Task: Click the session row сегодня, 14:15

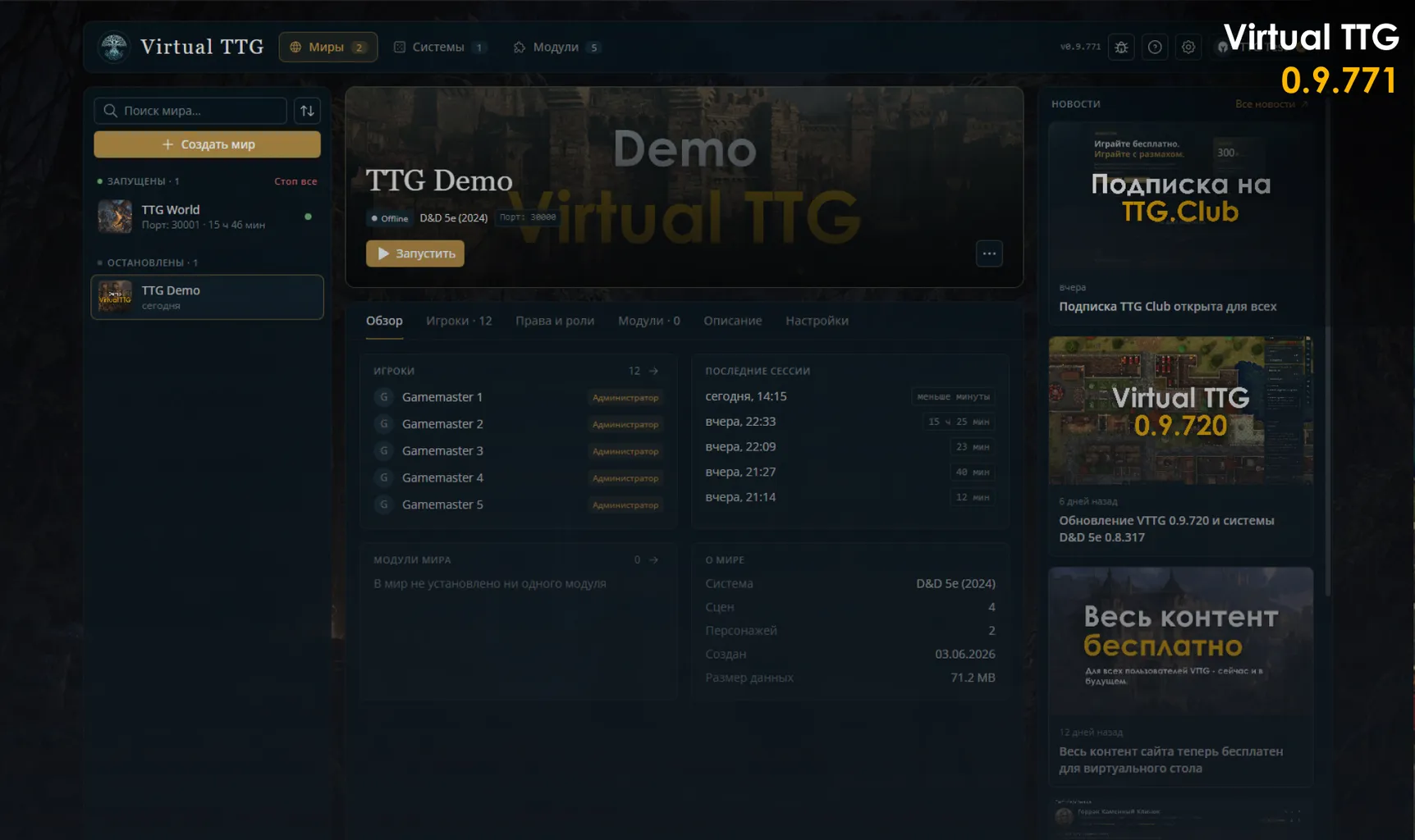Action: [x=849, y=396]
